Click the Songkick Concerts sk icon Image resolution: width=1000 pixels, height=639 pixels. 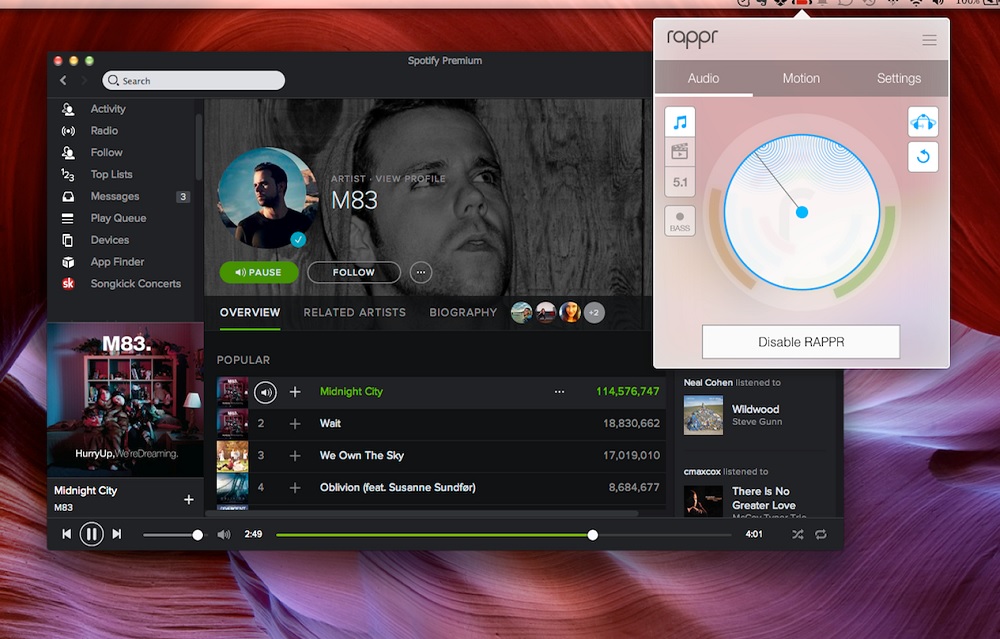point(68,284)
